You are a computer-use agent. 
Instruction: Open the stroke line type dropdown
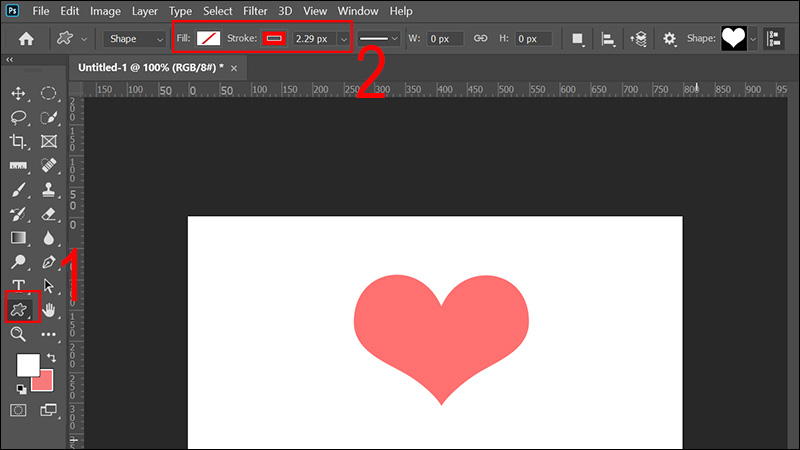coord(379,39)
